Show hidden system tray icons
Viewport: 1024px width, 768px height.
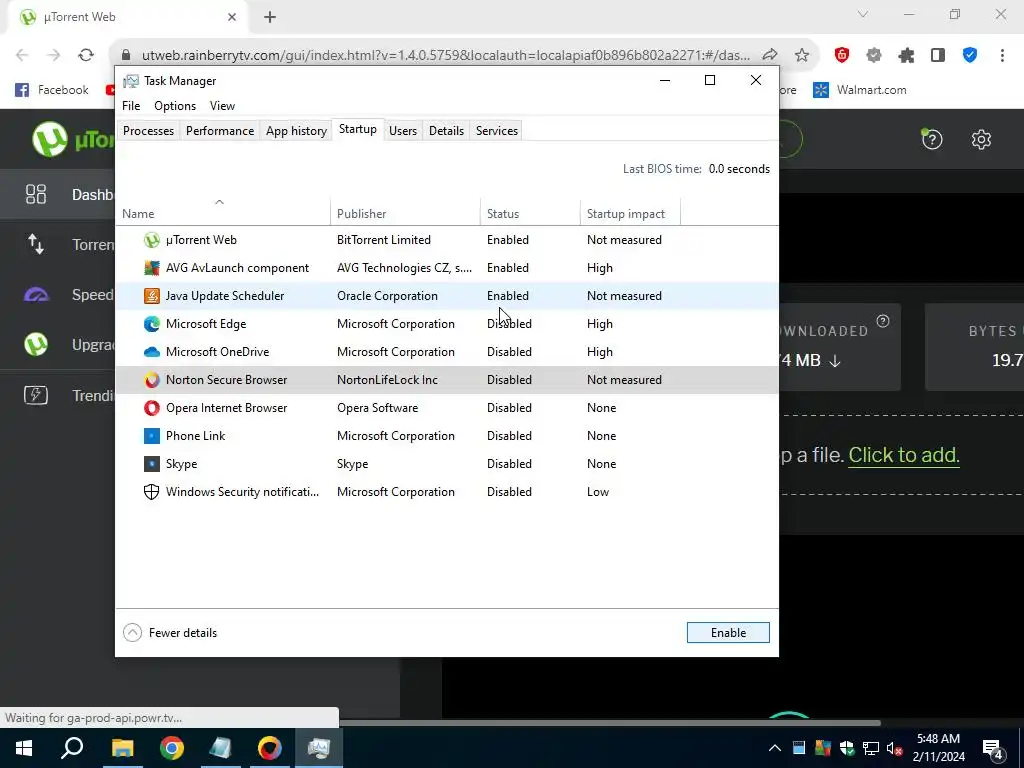pos(775,748)
